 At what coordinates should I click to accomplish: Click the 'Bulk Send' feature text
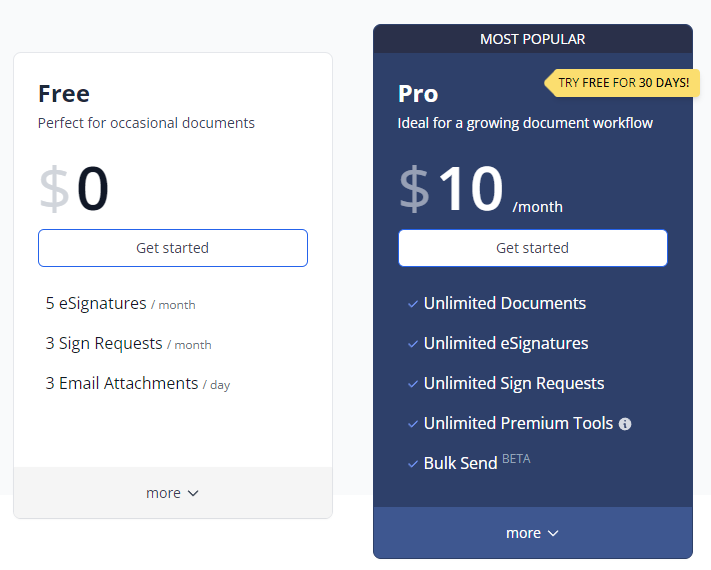pos(460,463)
